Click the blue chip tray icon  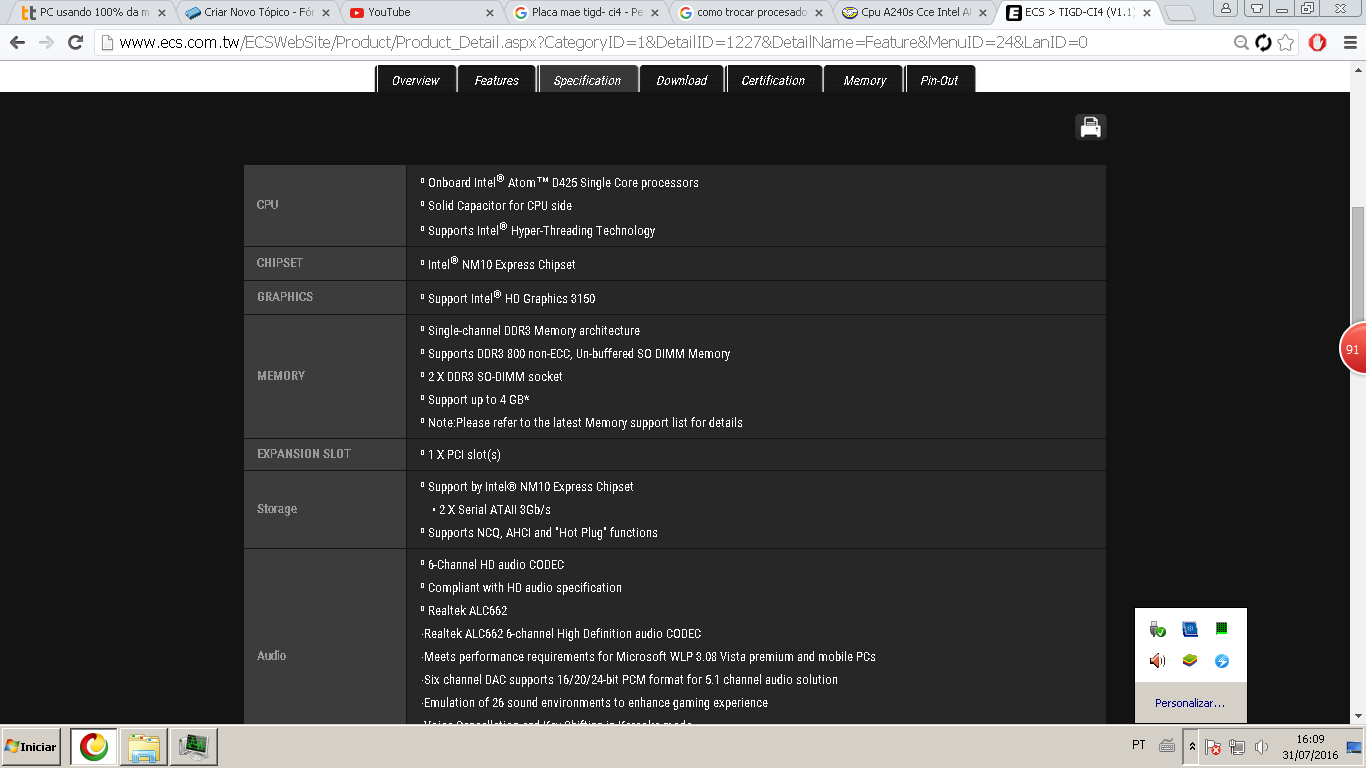tap(1190, 629)
